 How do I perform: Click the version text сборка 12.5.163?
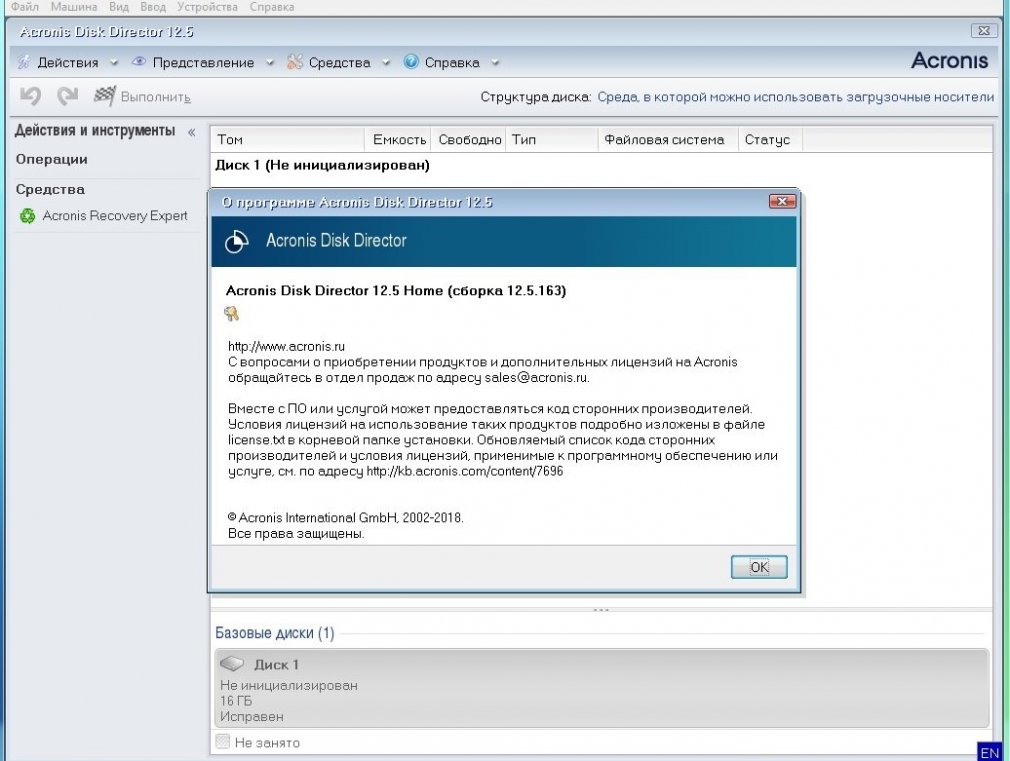506,291
